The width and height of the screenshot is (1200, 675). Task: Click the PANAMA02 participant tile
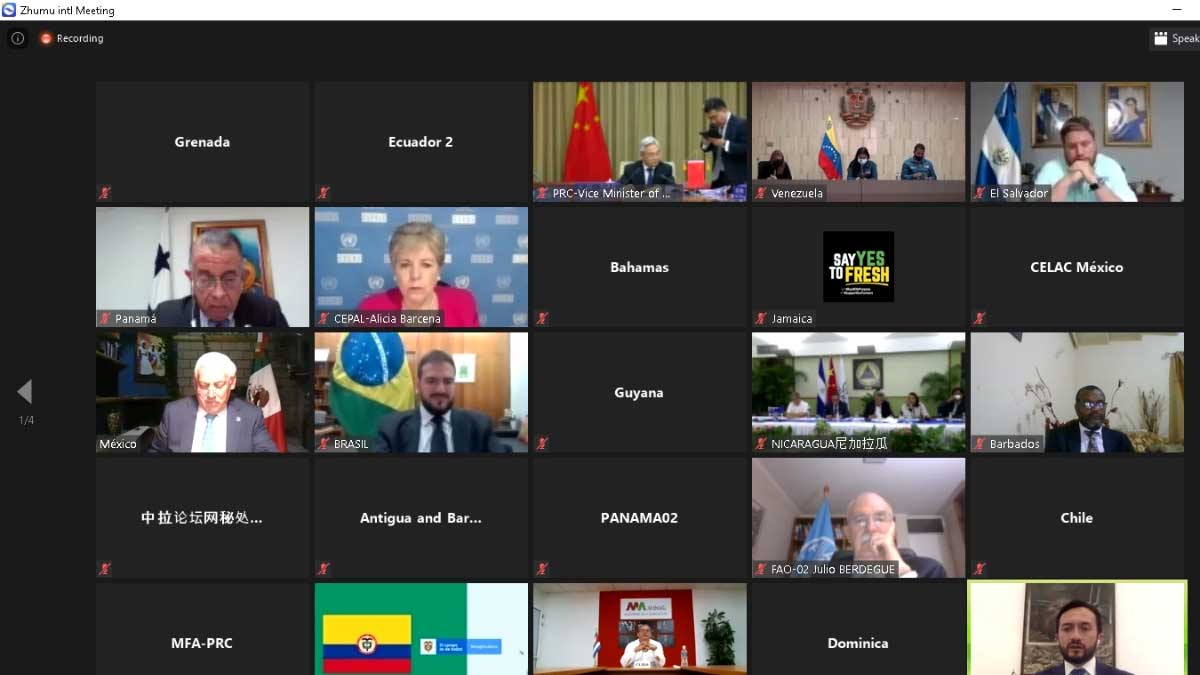tap(639, 518)
